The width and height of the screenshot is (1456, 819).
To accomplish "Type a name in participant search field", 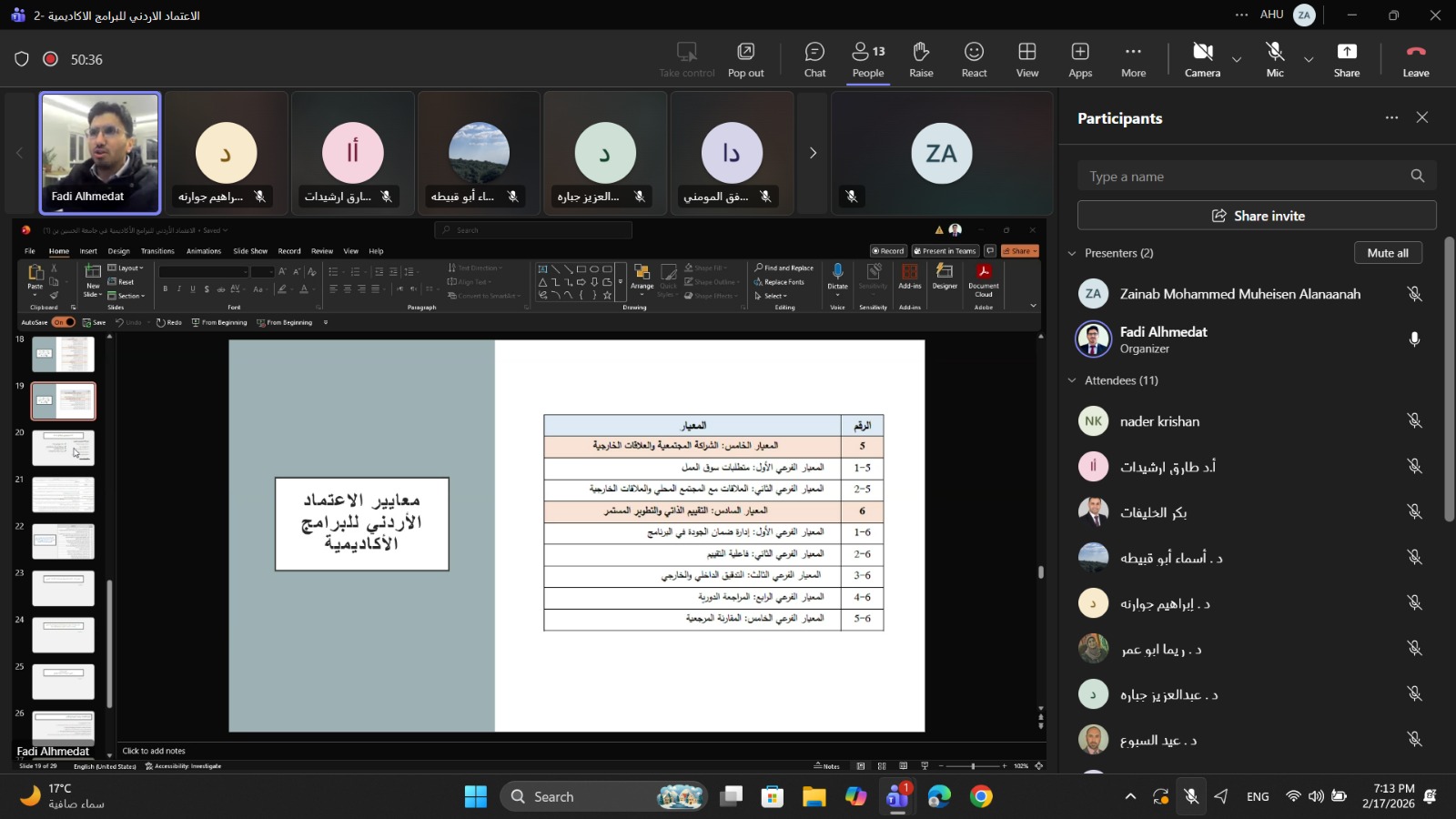I will click(1242, 177).
